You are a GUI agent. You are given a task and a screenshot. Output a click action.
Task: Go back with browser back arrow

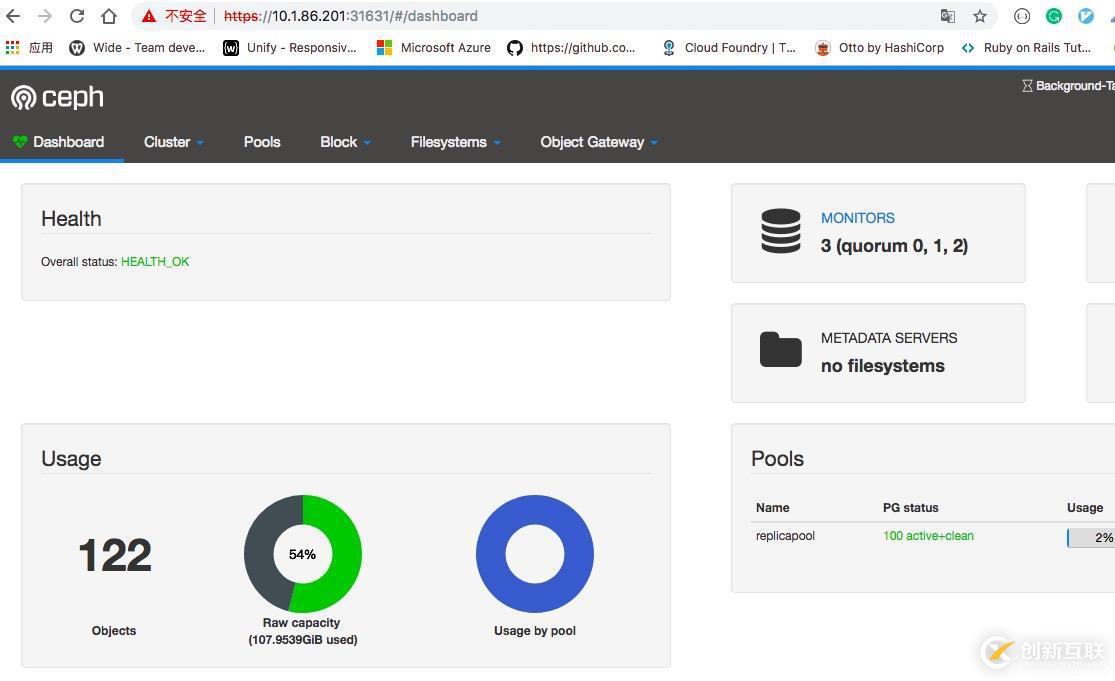[x=13, y=16]
